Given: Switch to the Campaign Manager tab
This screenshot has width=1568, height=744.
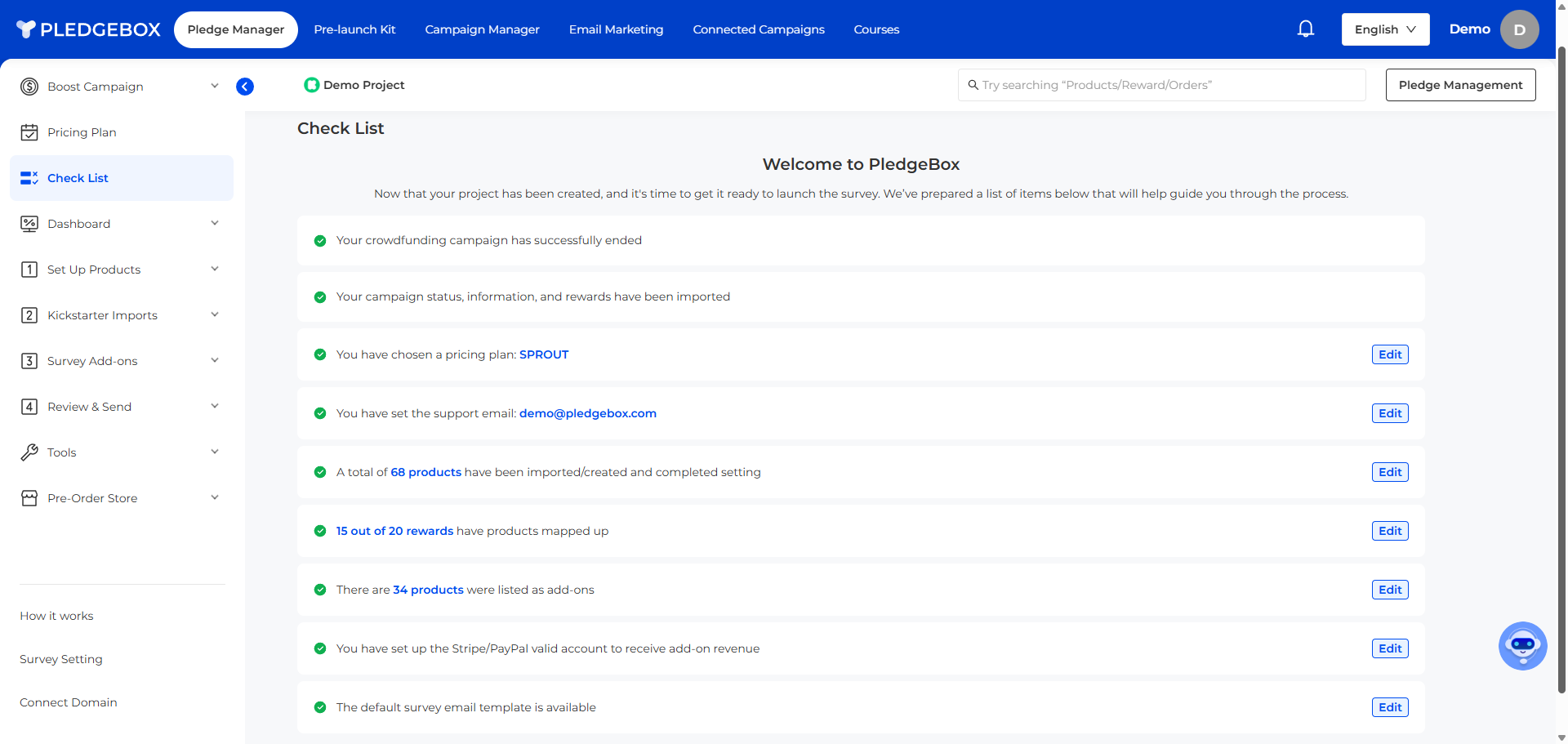Looking at the screenshot, I should pyautogui.click(x=482, y=29).
